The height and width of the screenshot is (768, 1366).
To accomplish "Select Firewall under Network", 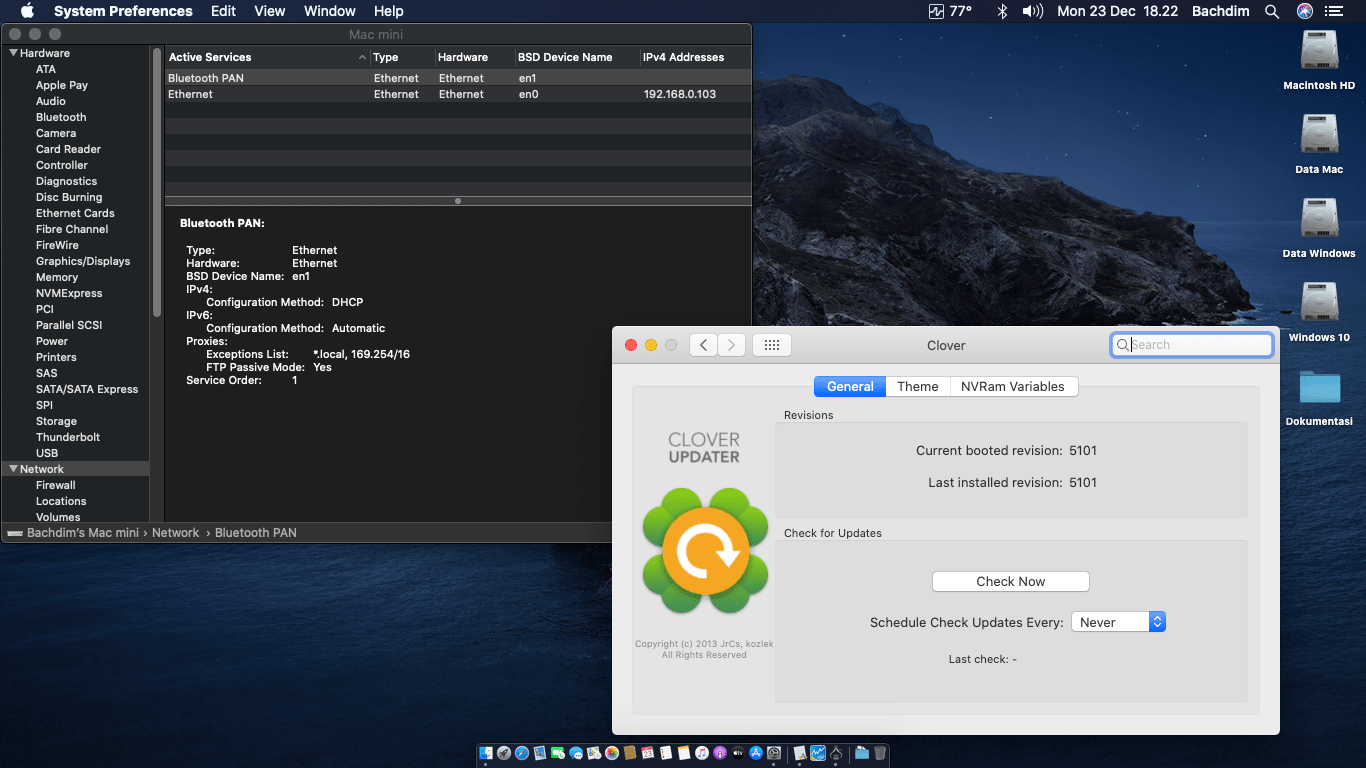I will click(x=56, y=485).
